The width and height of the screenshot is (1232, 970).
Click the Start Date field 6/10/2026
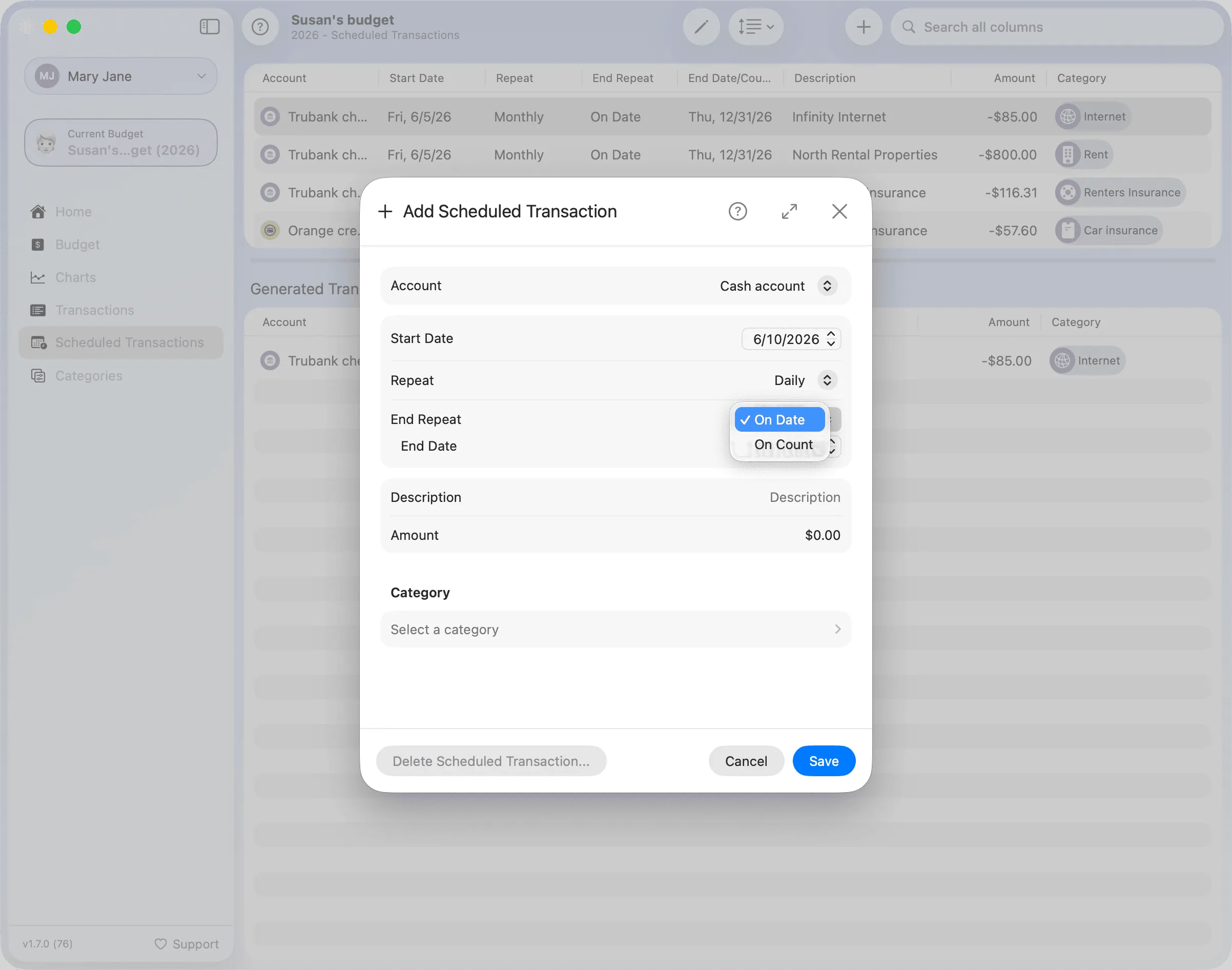tap(786, 339)
